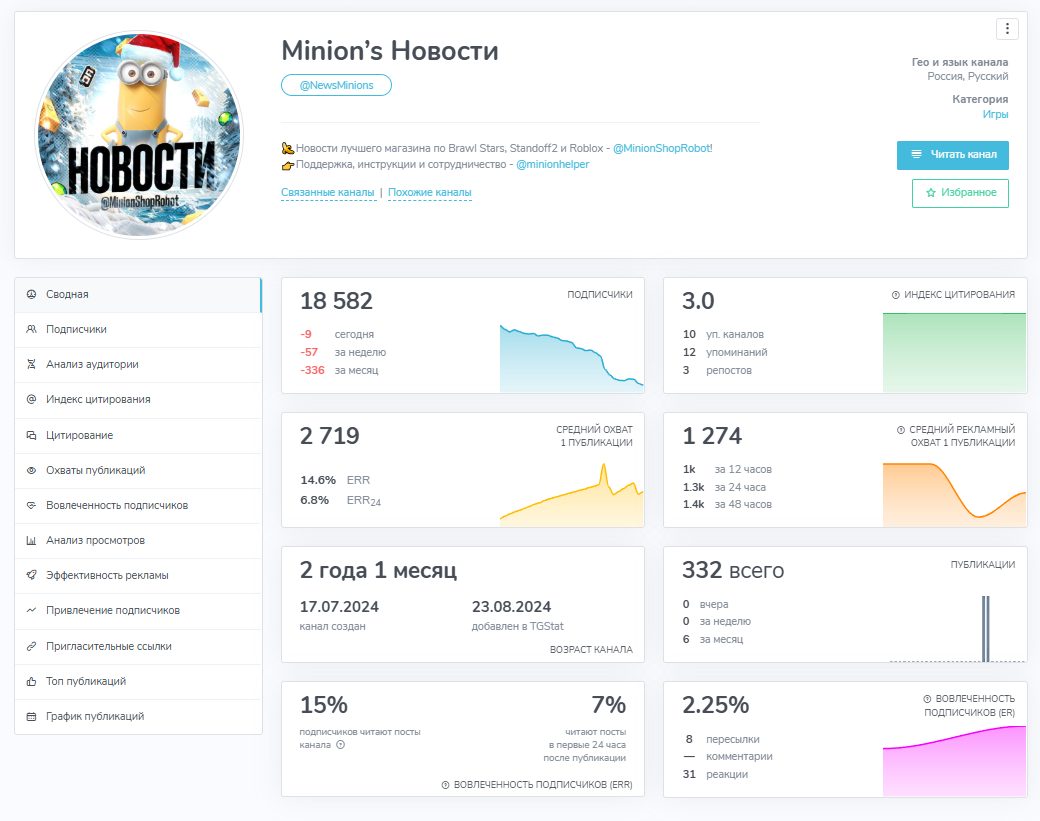The height and width of the screenshot is (821, 1040).
Task: Go to Анализ аудитории
Action: click(138, 365)
